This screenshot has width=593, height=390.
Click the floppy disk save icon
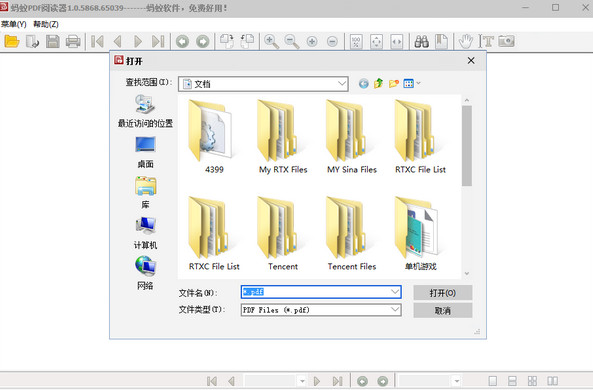pos(53,41)
